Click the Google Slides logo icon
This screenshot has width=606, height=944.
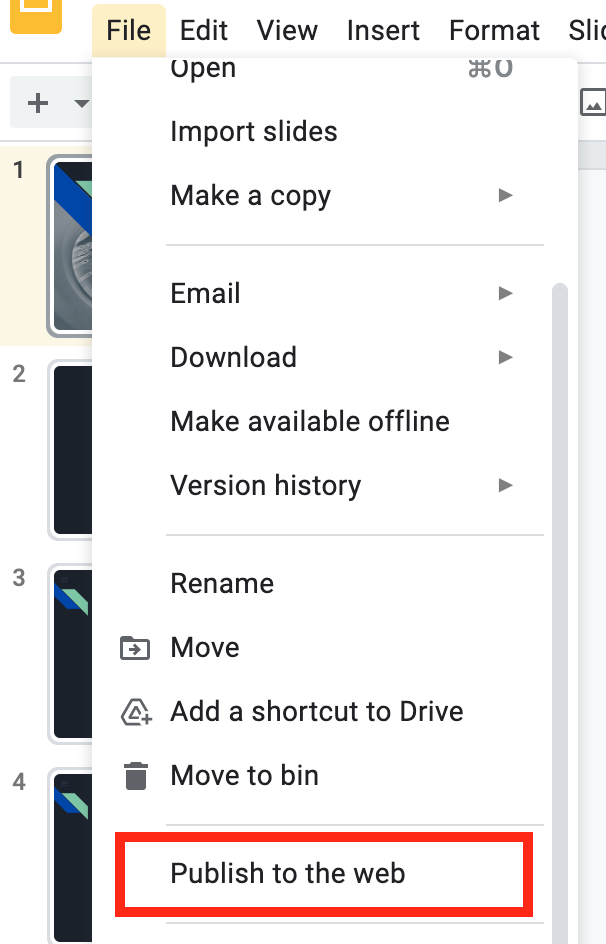[x=38, y=15]
